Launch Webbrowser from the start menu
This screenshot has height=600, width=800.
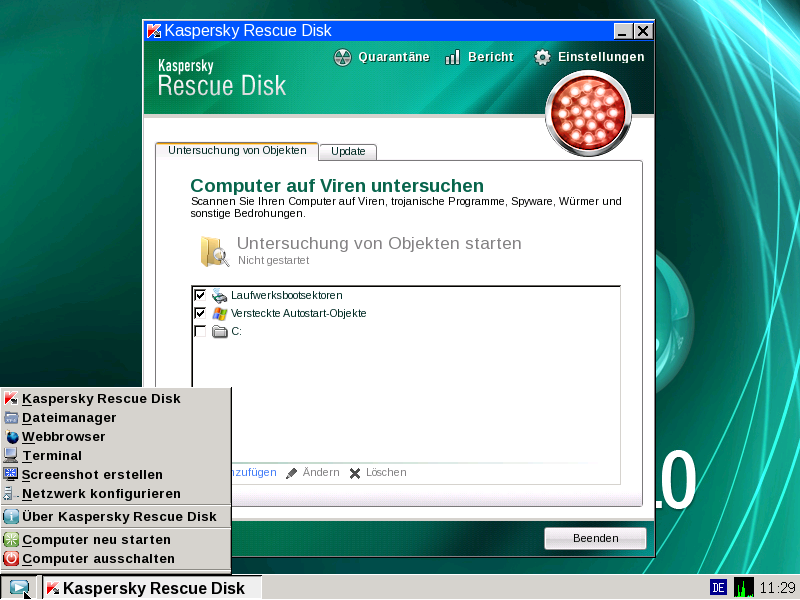point(63,436)
